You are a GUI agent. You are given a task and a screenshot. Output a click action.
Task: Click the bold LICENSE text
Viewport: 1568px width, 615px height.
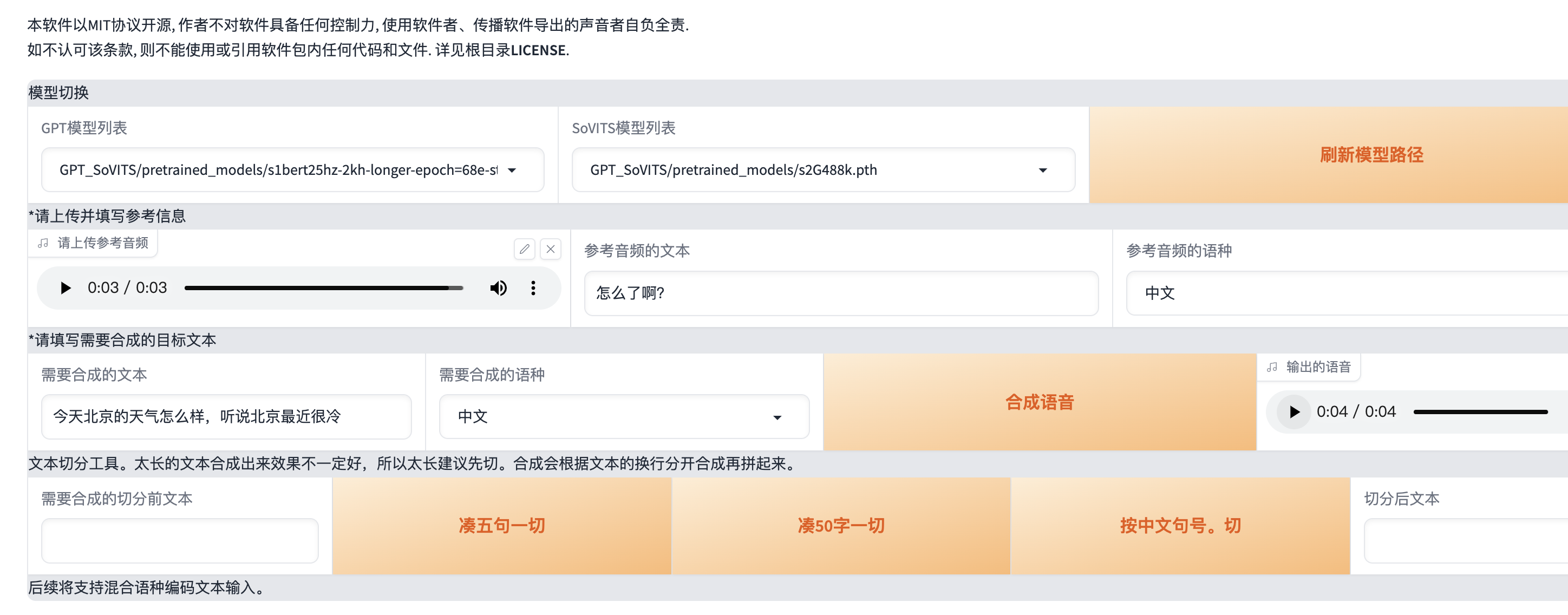point(538,50)
